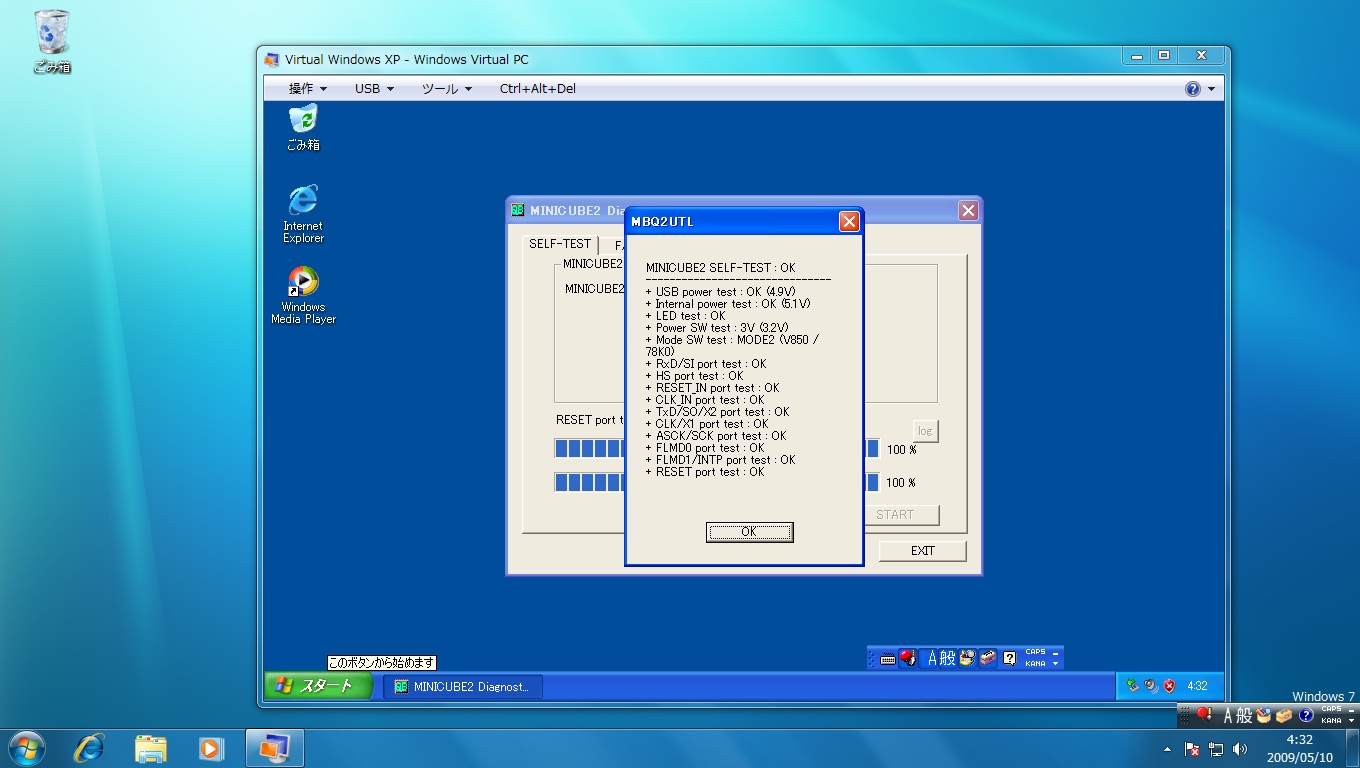
Task: Click the XP スタート button
Action: (318, 686)
